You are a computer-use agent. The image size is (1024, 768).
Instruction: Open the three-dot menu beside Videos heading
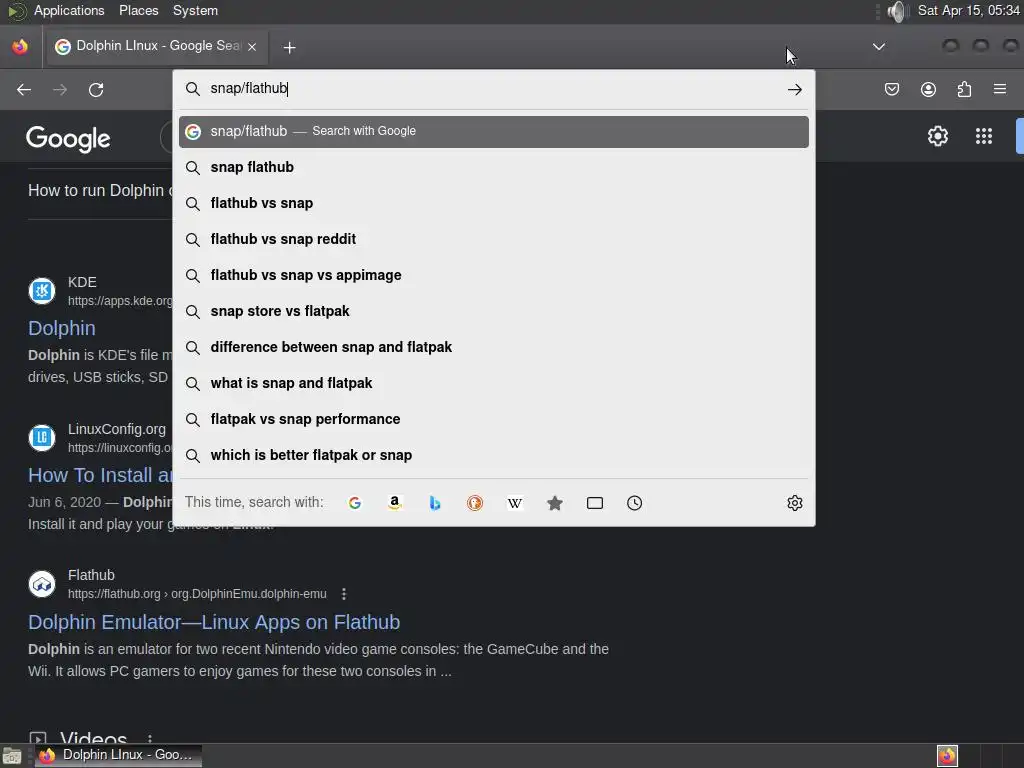click(x=150, y=739)
